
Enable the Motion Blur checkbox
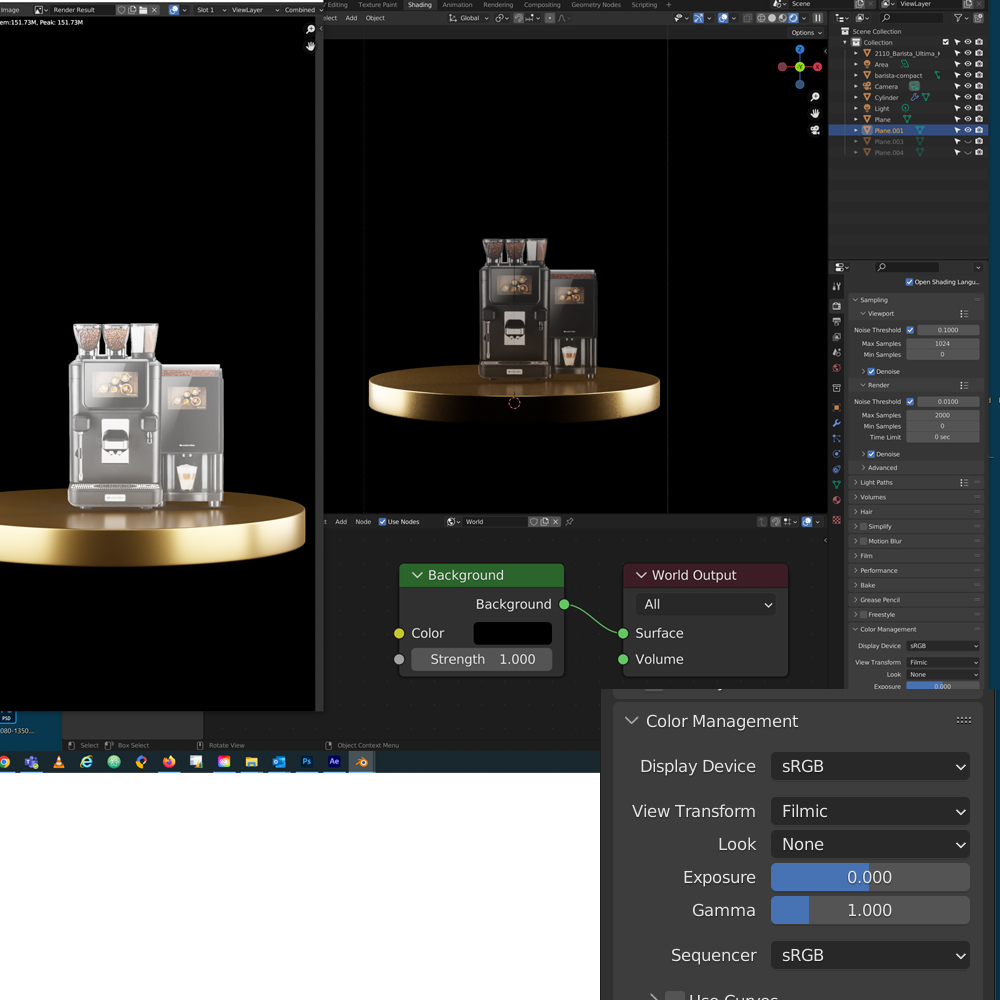(864, 541)
